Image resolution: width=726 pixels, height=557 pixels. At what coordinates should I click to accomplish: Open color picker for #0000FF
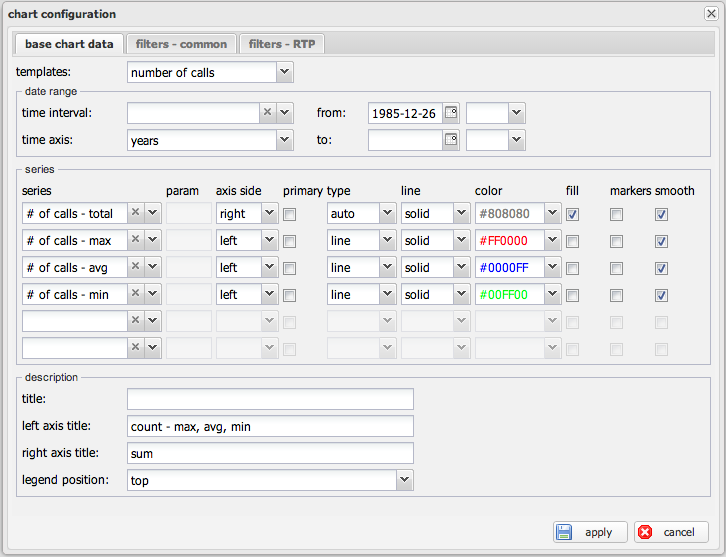(553, 267)
